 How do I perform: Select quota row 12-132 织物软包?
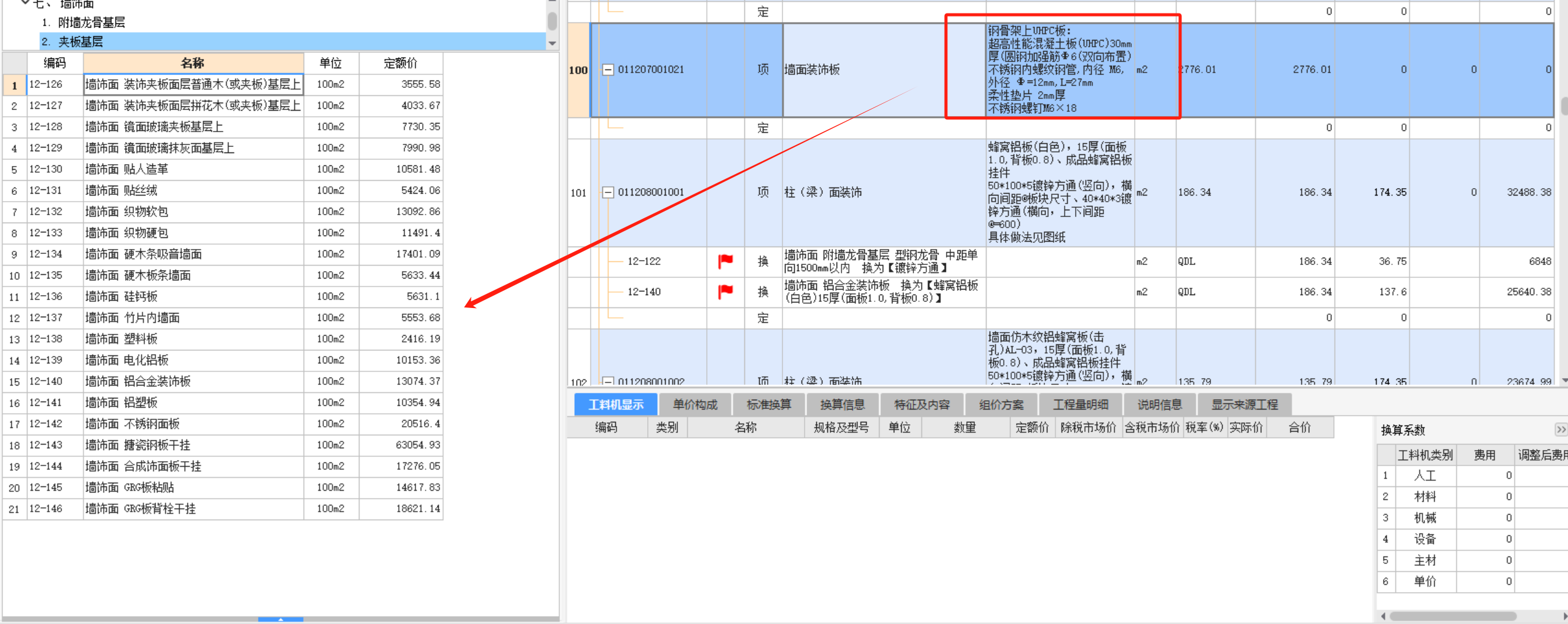click(223, 211)
